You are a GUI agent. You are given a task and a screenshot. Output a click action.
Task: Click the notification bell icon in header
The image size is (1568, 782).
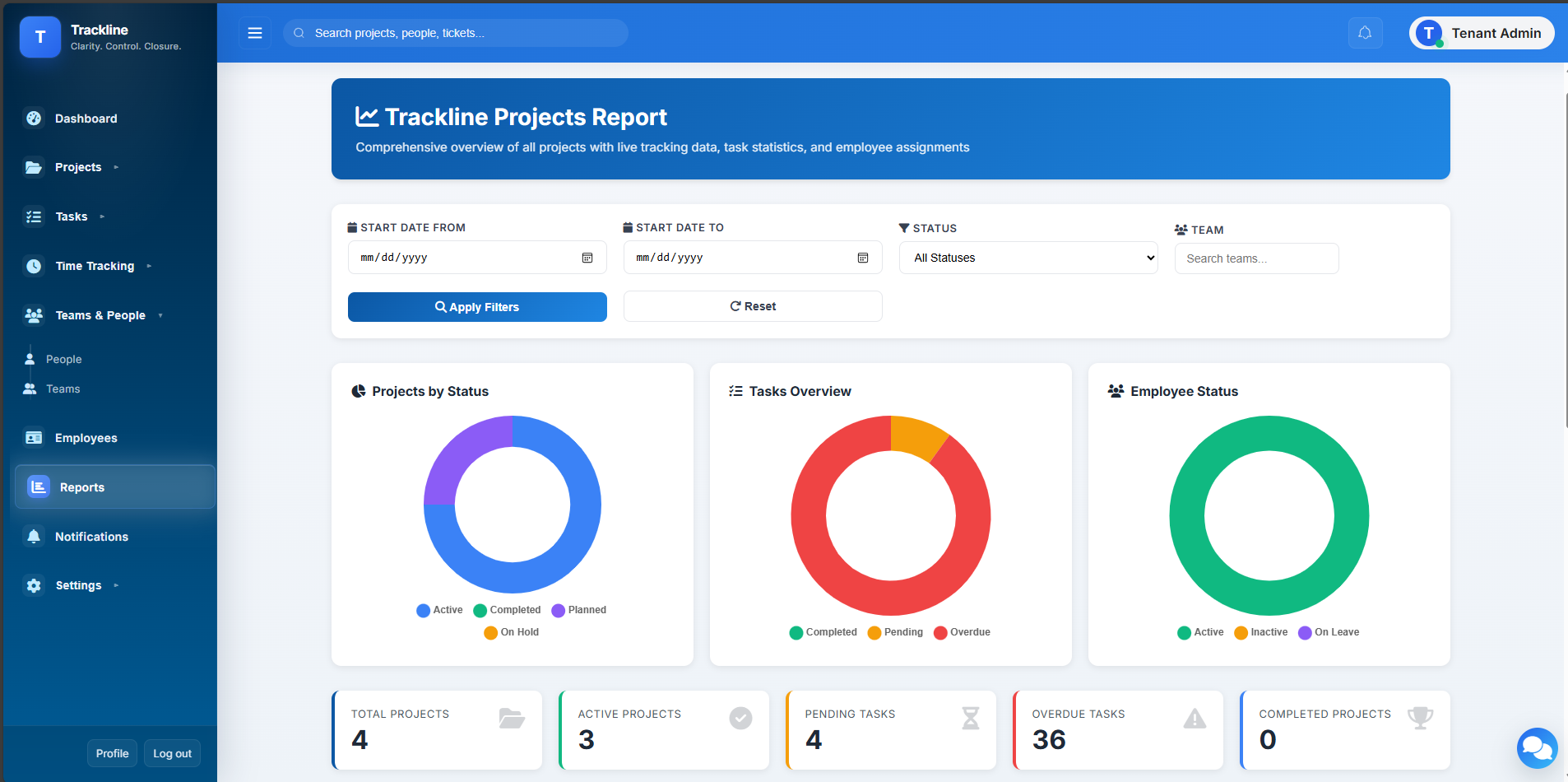tap(1365, 33)
